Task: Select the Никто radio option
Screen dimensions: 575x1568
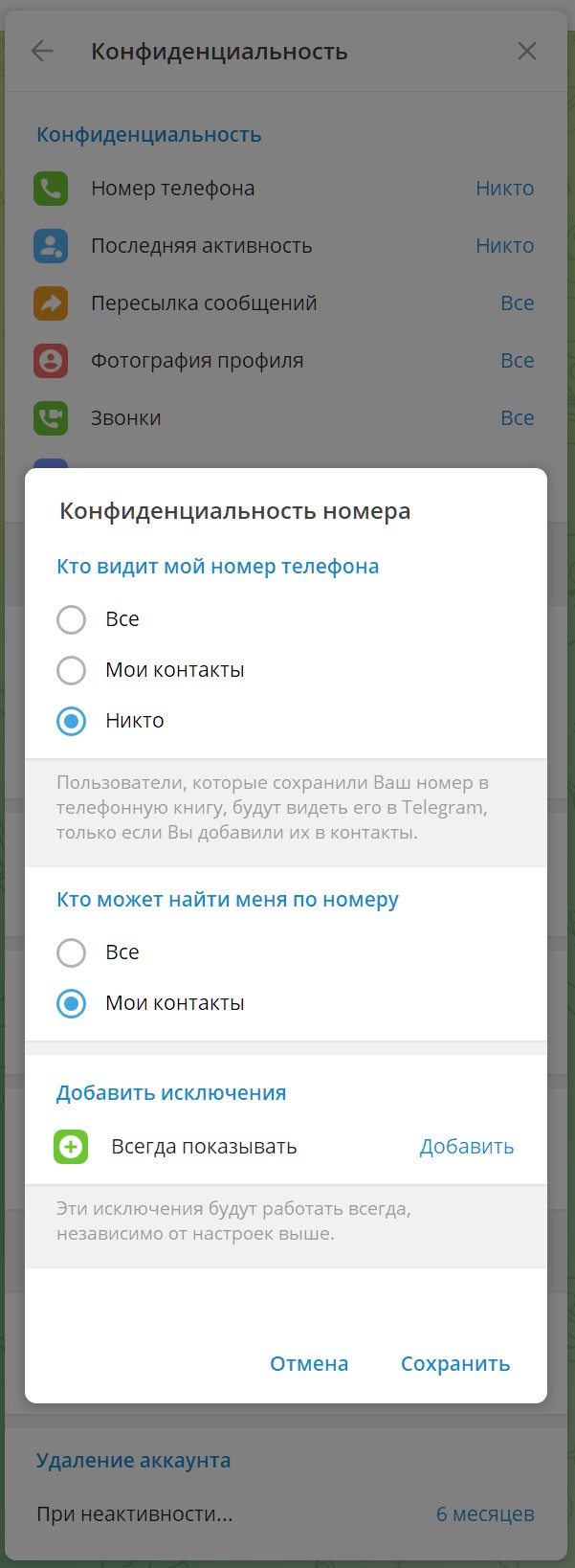Action: pos(71,721)
